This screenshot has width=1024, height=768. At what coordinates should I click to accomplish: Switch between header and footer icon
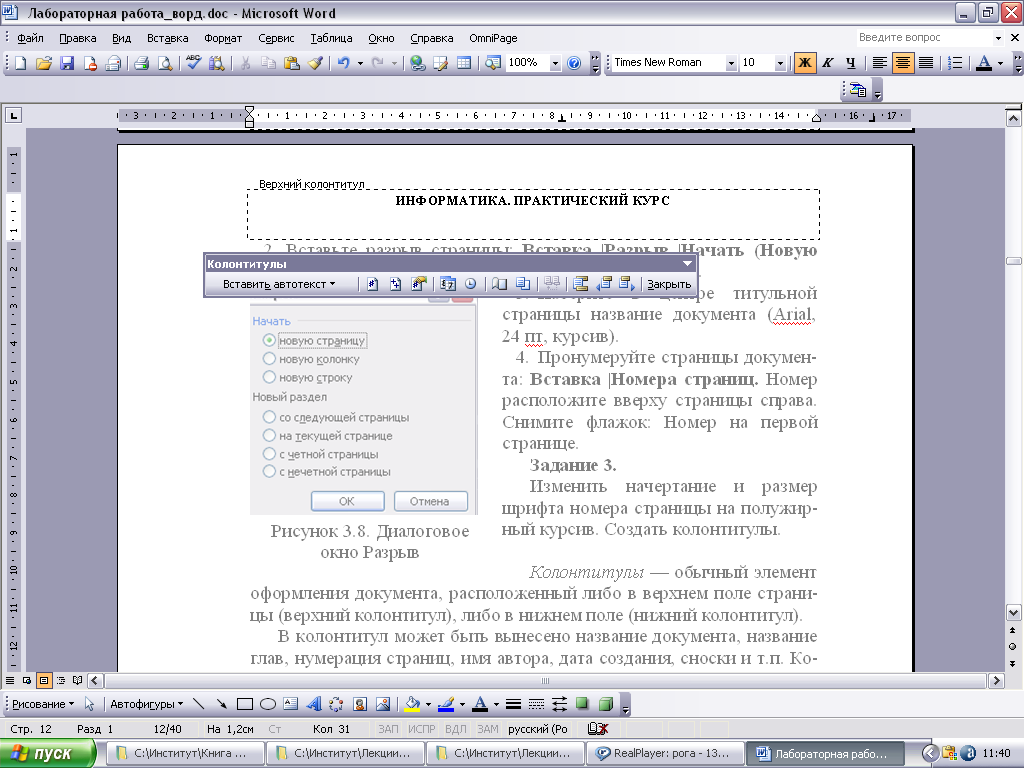[x=581, y=284]
